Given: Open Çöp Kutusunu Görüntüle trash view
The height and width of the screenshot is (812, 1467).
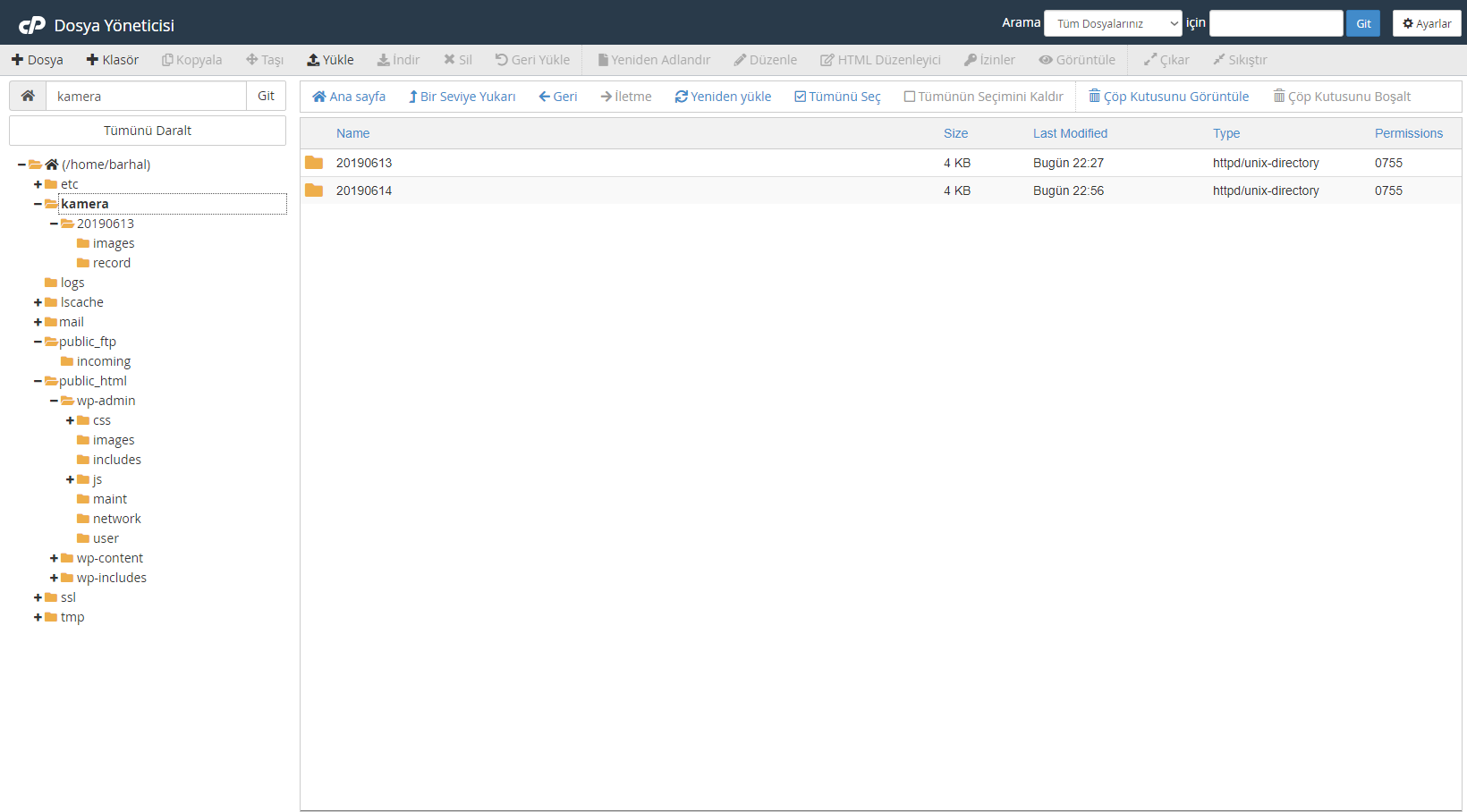Looking at the screenshot, I should click(x=1168, y=97).
